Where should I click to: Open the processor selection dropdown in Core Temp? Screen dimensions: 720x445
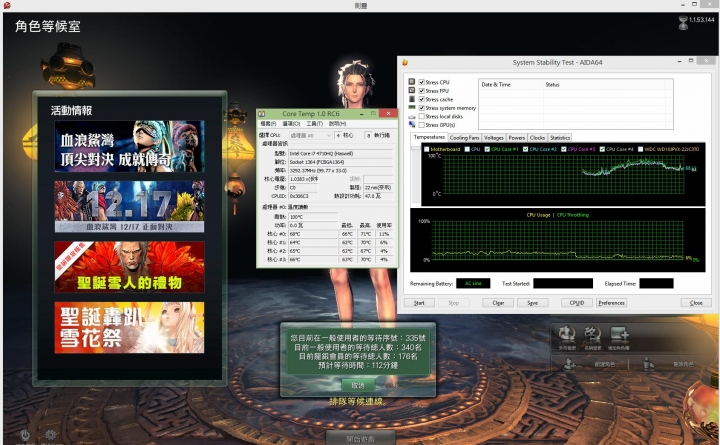click(x=310, y=135)
